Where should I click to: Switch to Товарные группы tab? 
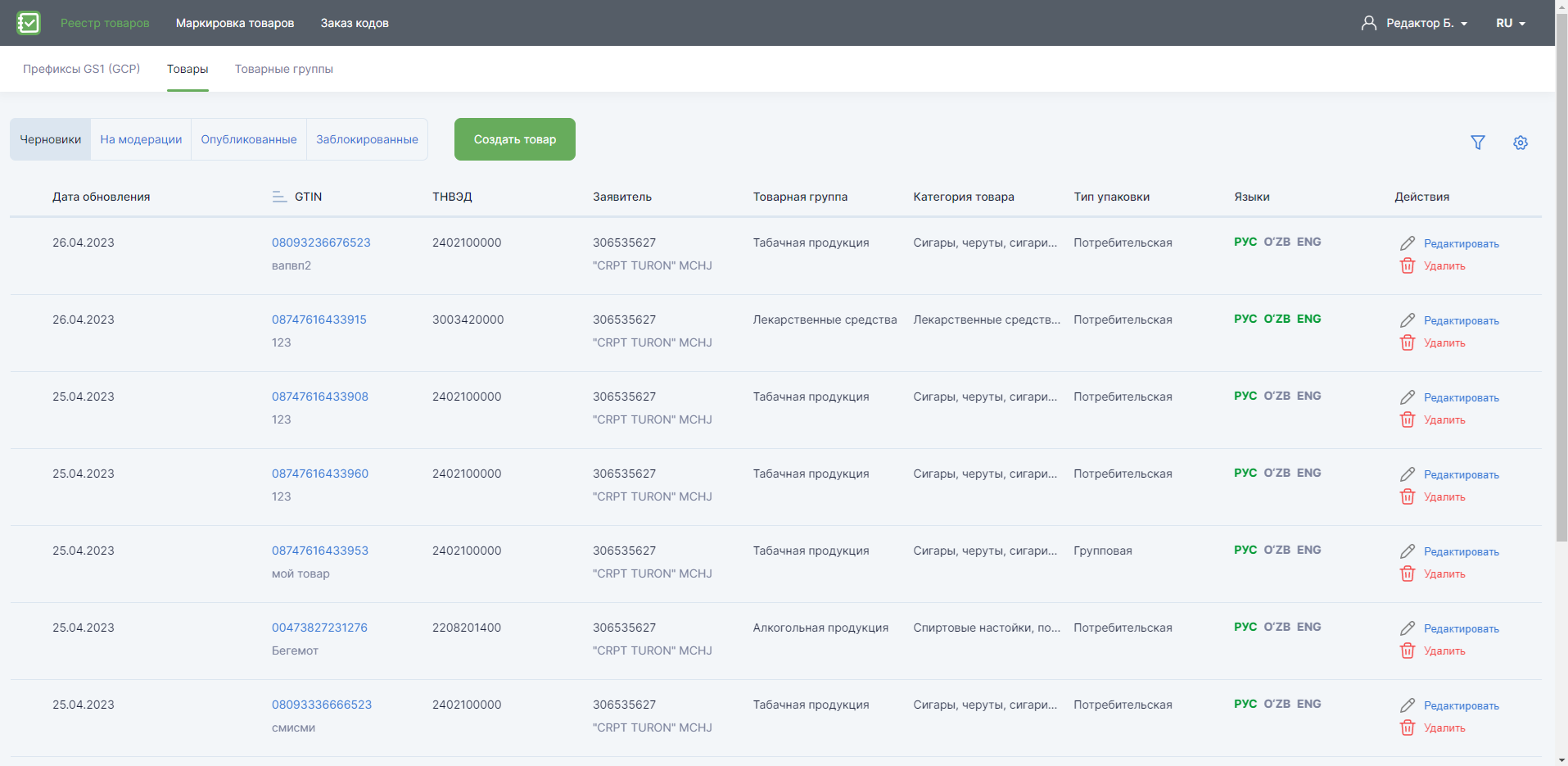284,69
